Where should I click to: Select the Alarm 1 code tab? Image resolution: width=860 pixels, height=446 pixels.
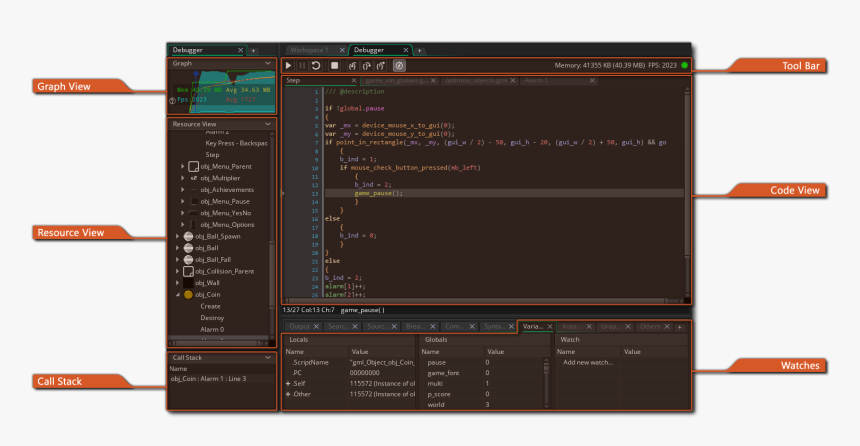tap(536, 81)
